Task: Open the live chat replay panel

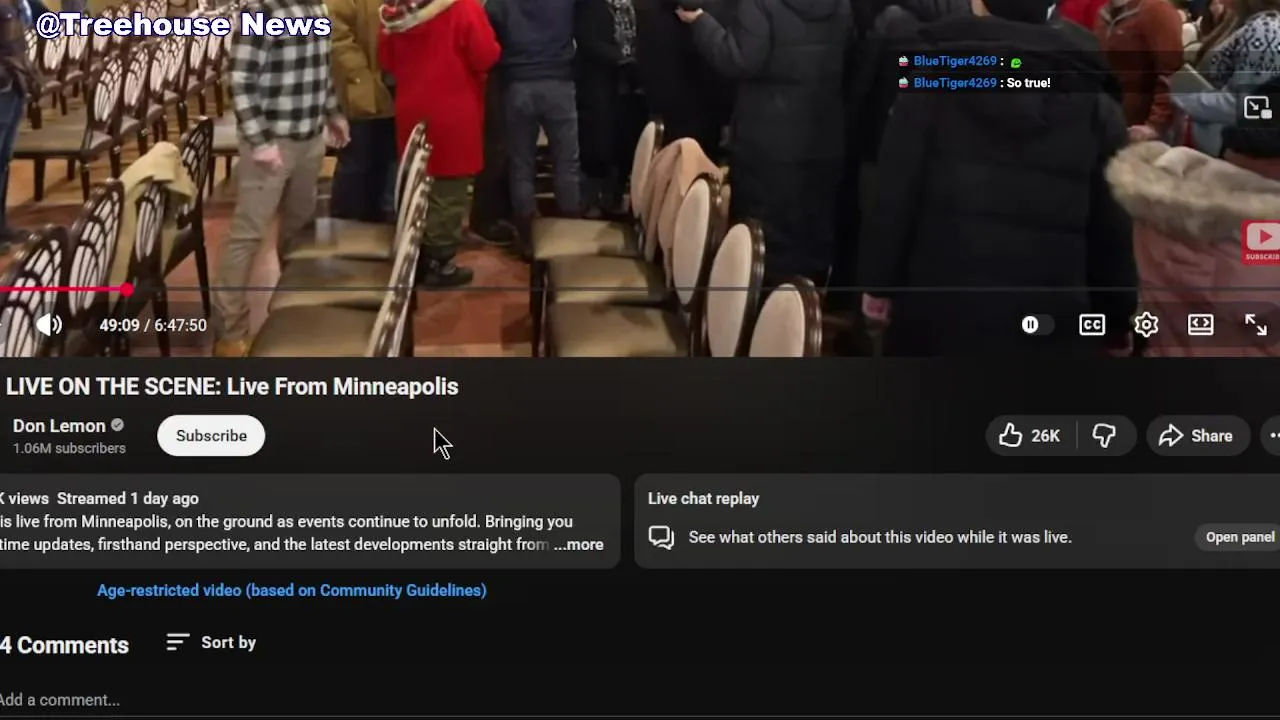Action: click(x=1240, y=537)
